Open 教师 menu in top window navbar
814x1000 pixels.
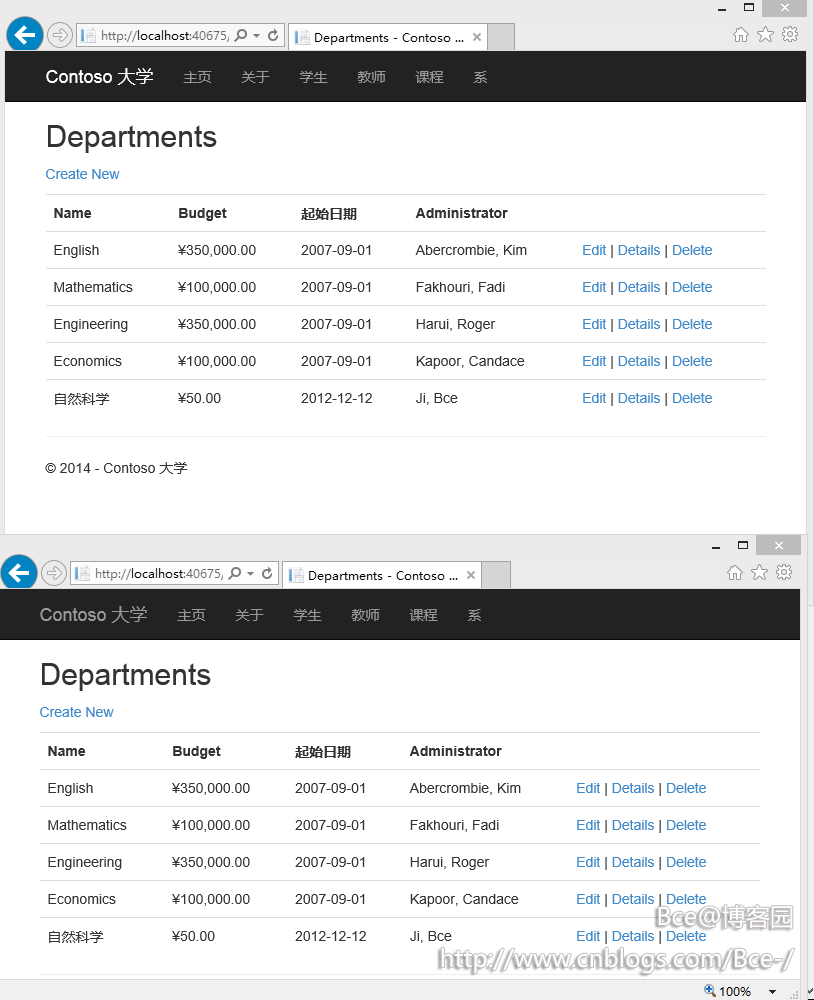(371, 77)
